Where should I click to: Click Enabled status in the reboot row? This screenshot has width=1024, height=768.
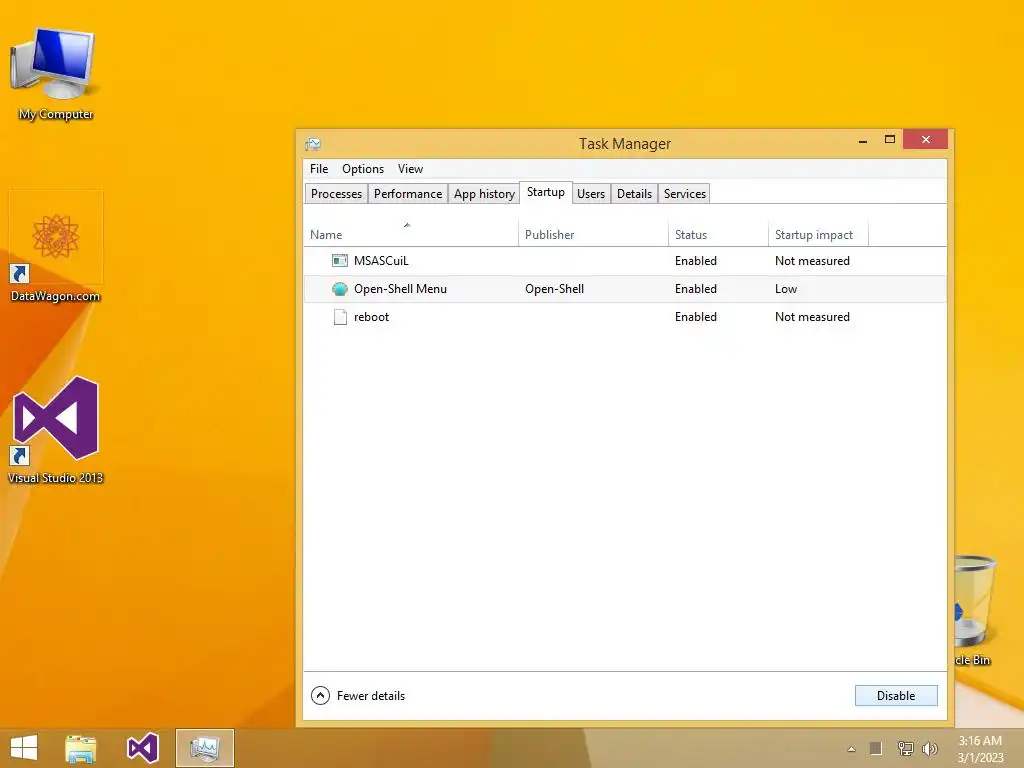click(696, 317)
